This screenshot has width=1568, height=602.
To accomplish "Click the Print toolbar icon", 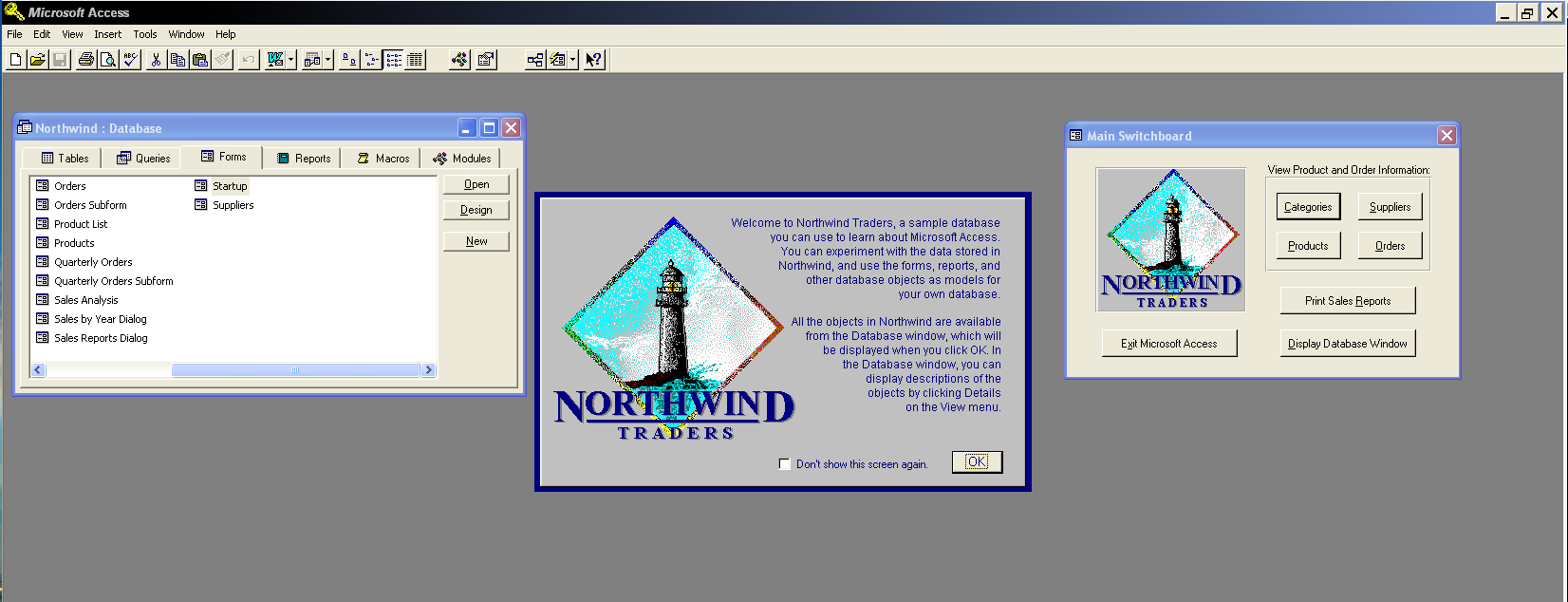I will pyautogui.click(x=86, y=60).
